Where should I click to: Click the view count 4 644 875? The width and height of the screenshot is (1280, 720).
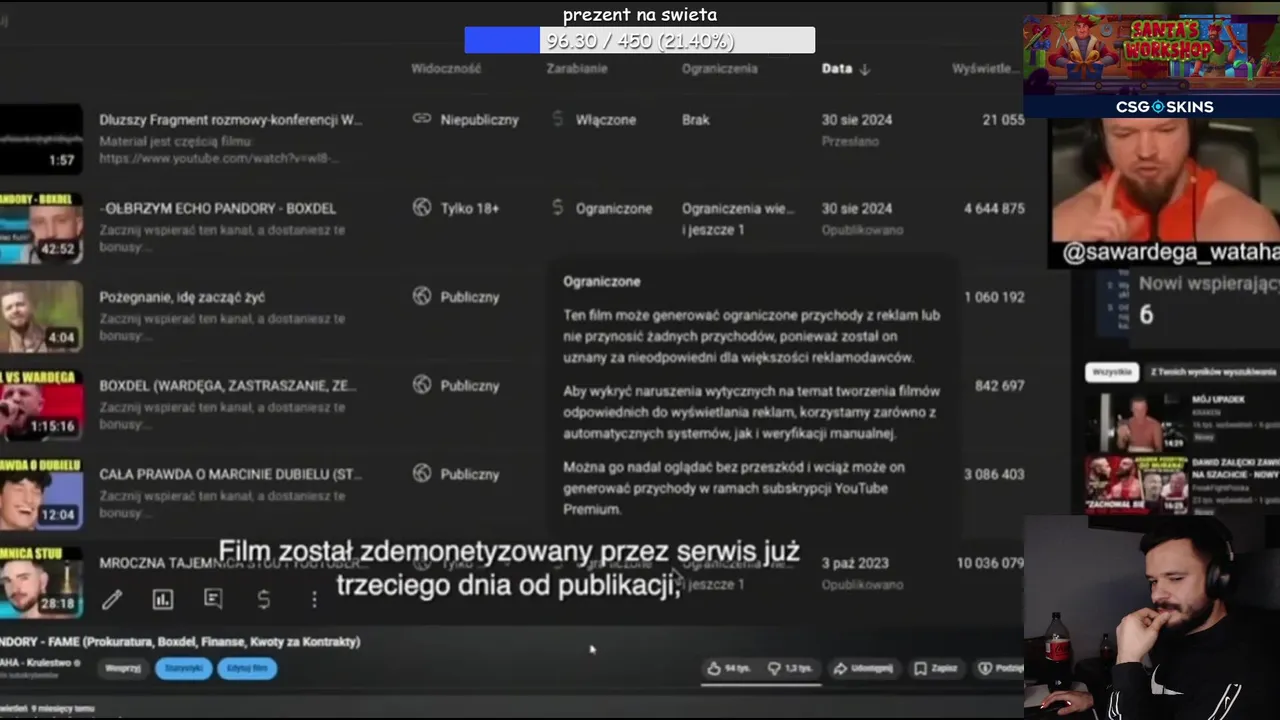[x=994, y=208]
